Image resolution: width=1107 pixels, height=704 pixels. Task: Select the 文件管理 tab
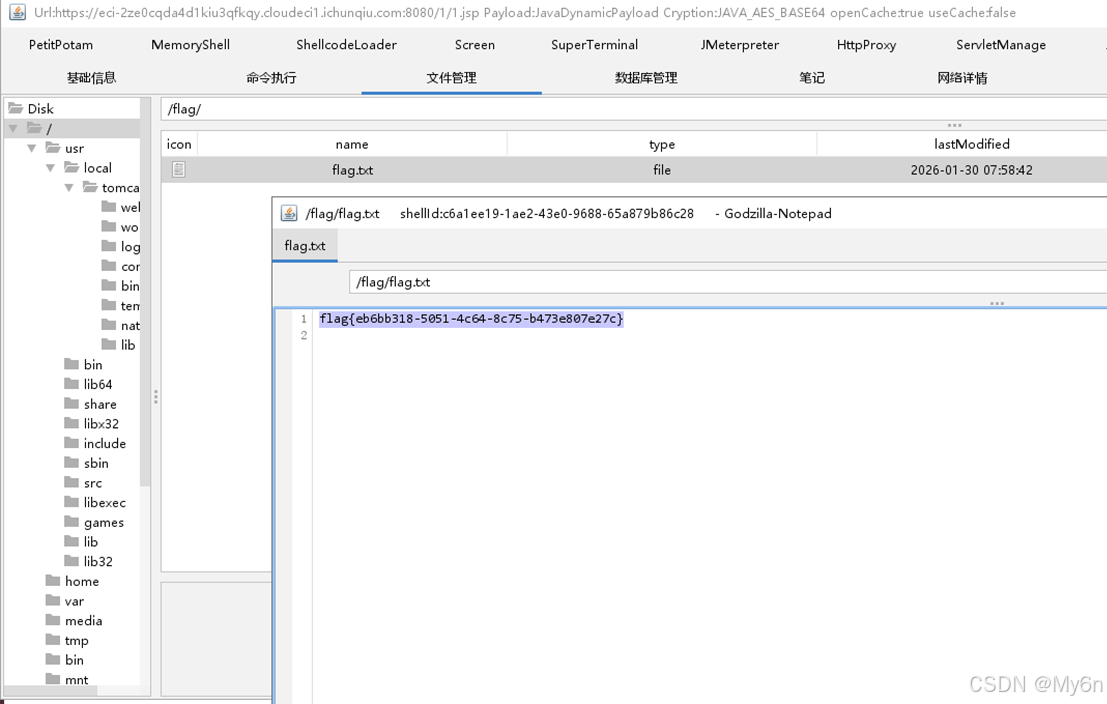click(451, 78)
